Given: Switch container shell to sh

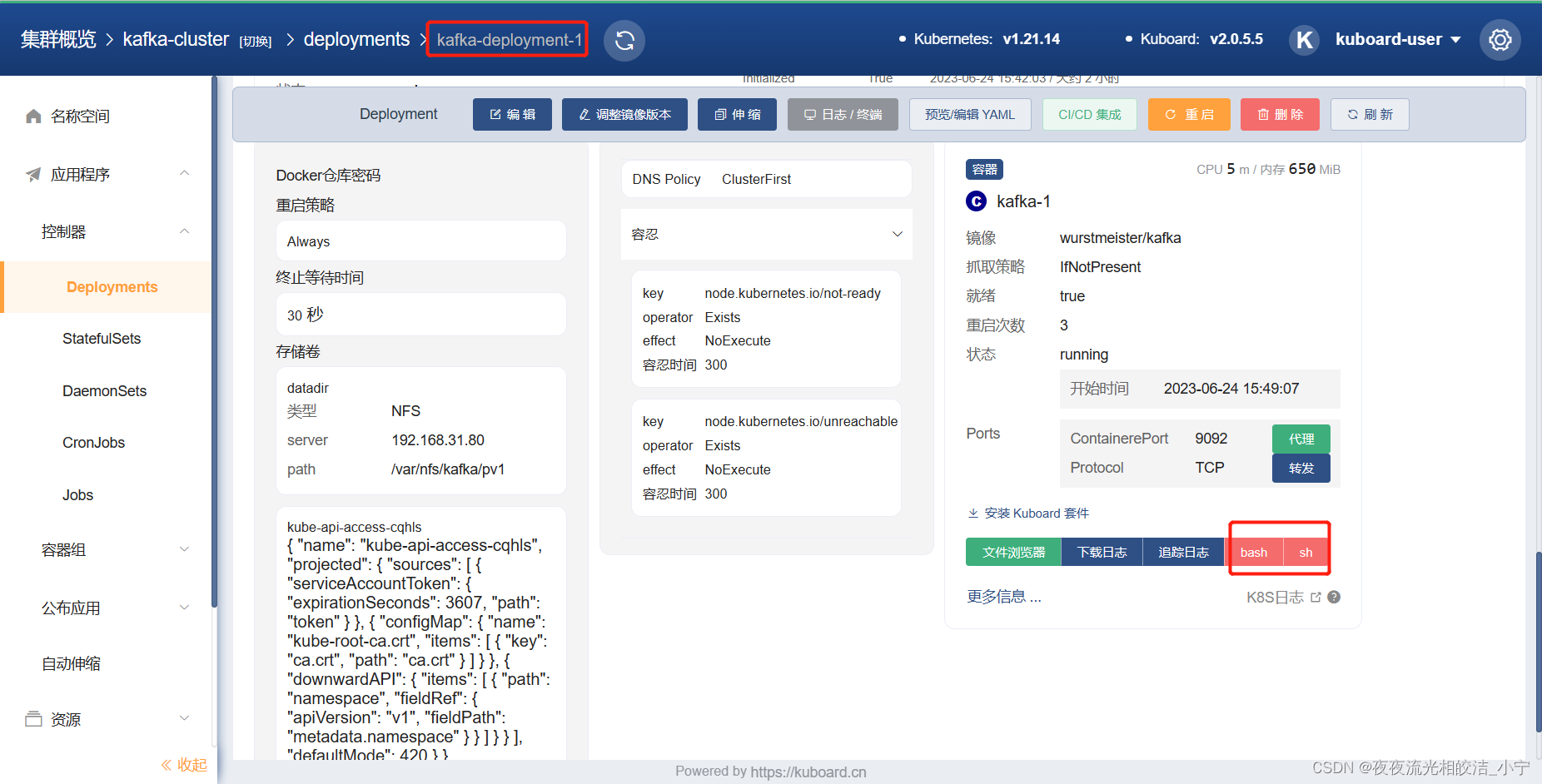Looking at the screenshot, I should (x=1305, y=551).
